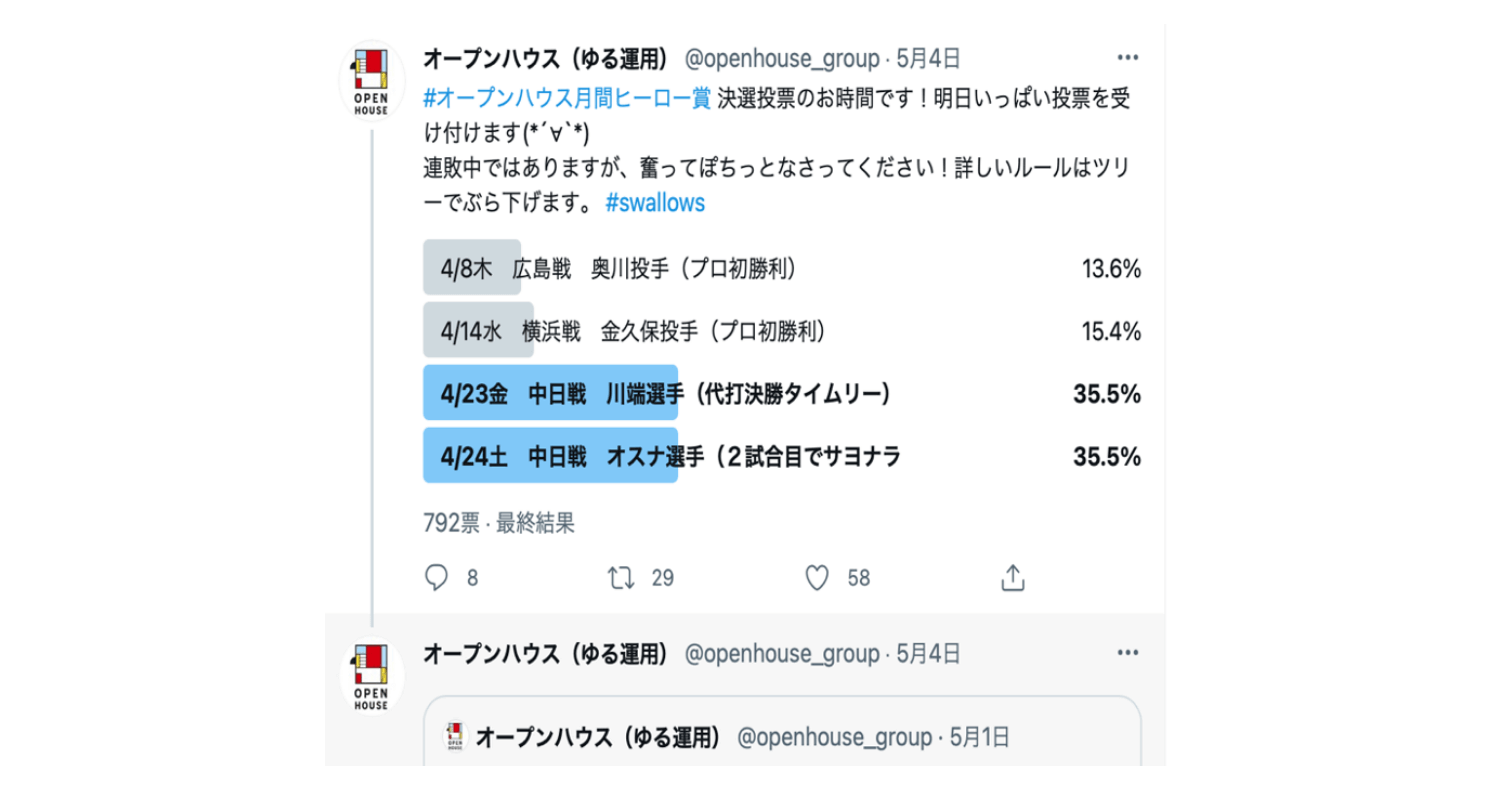Open the #オープンハウス月間ヒーロー賞 hashtag

(x=567, y=99)
